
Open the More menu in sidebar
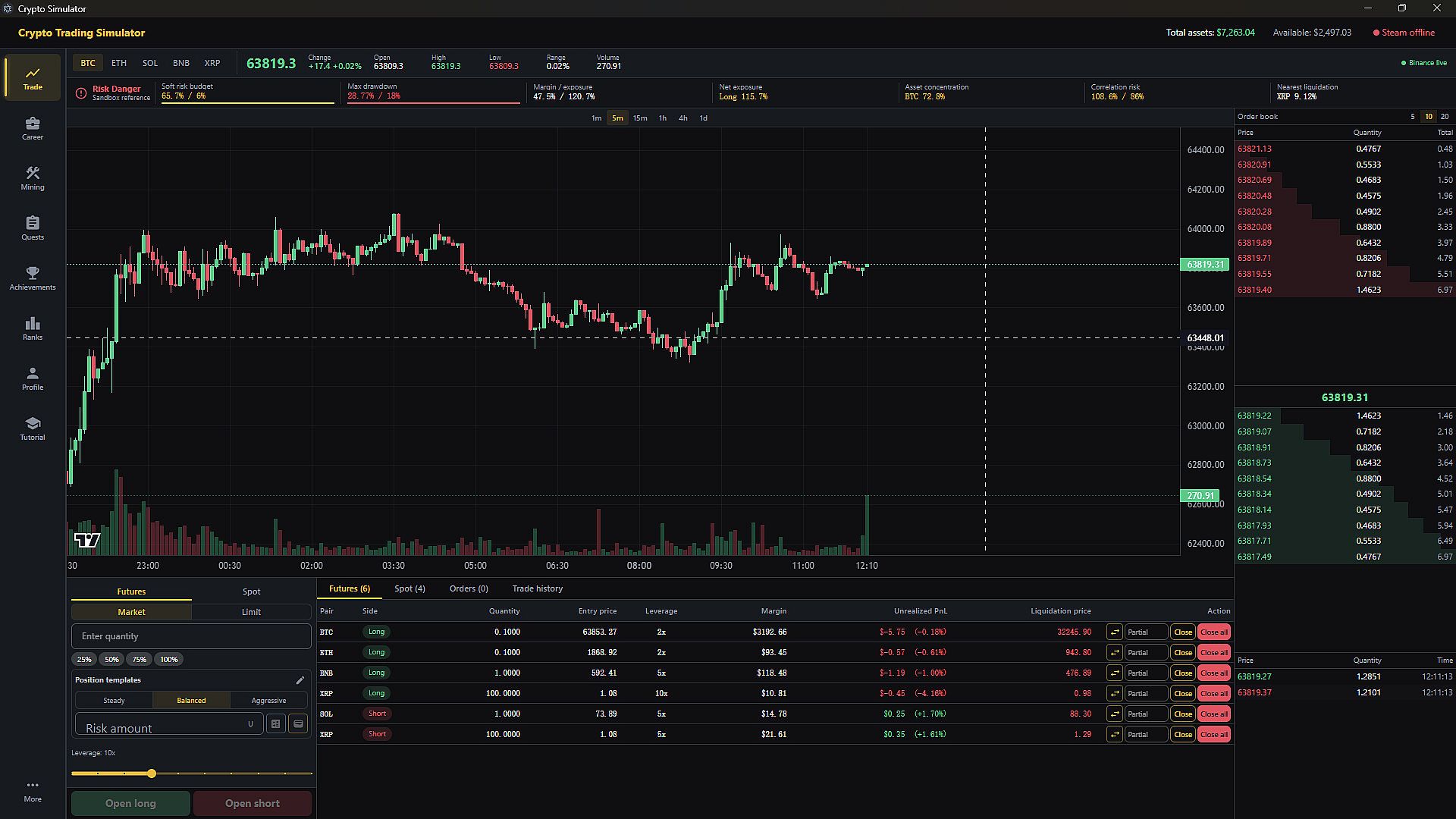33,791
